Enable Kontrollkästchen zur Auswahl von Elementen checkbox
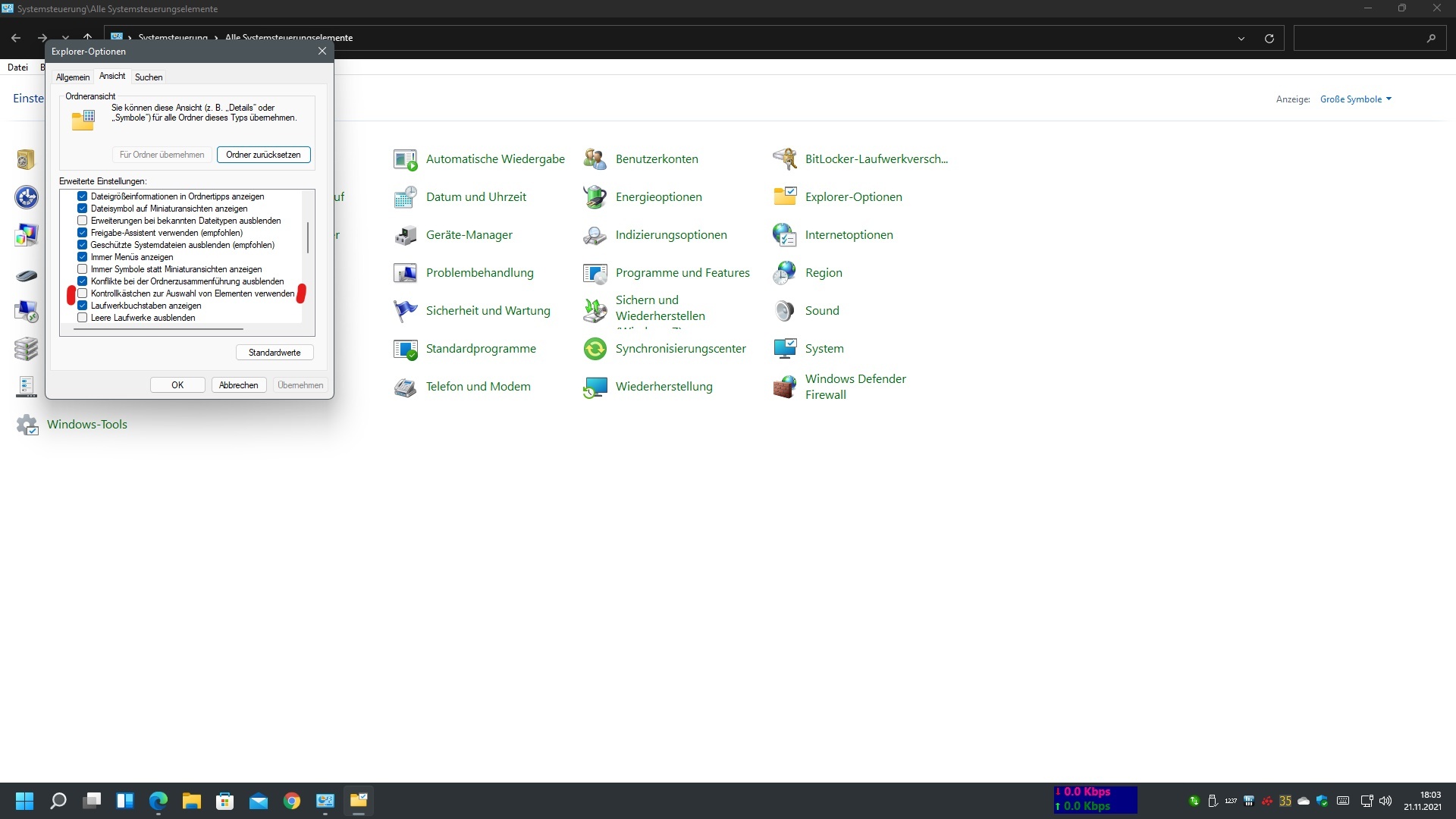 83,293
